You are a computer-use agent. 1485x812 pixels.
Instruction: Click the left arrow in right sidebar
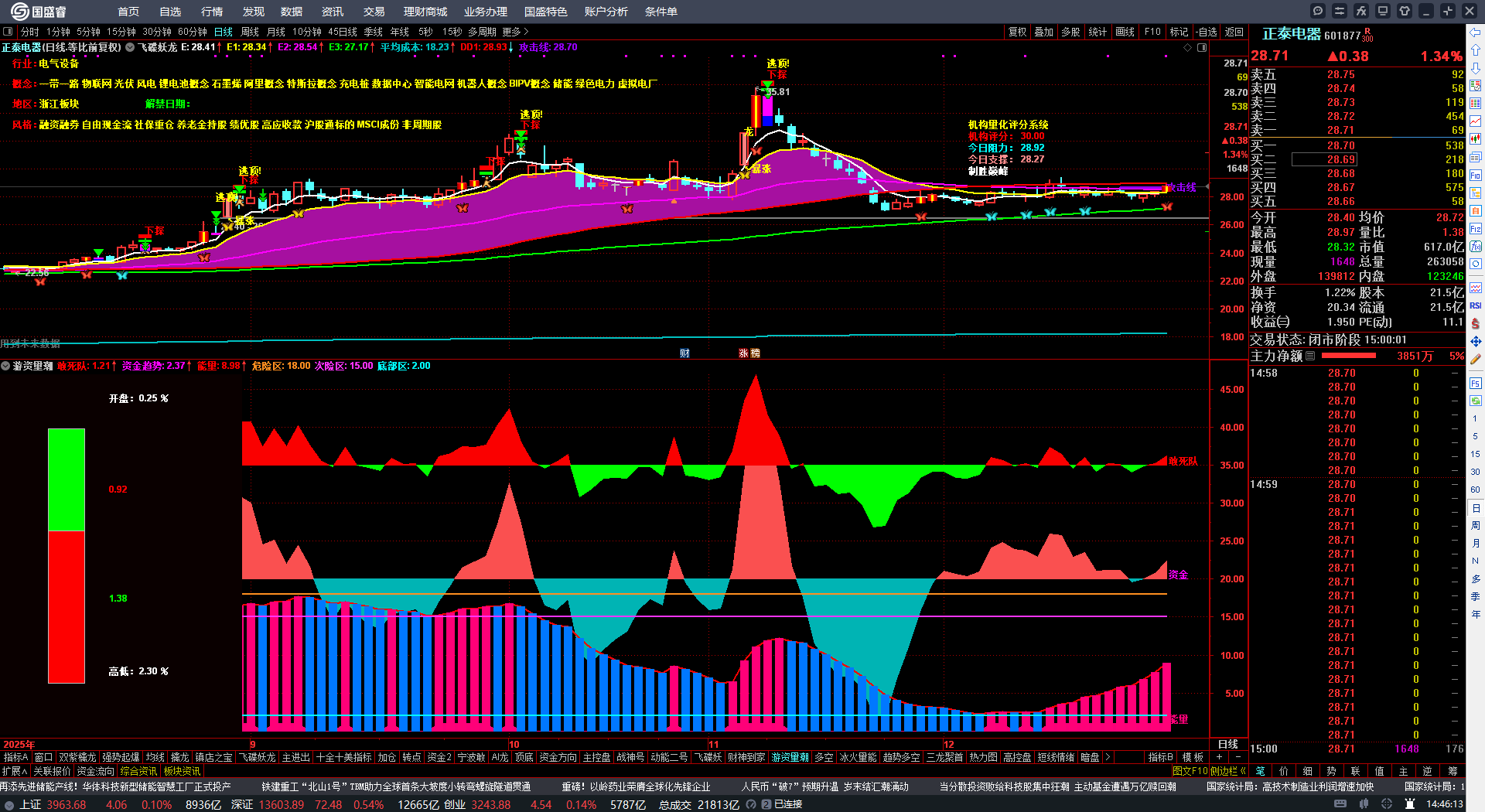1476,32
